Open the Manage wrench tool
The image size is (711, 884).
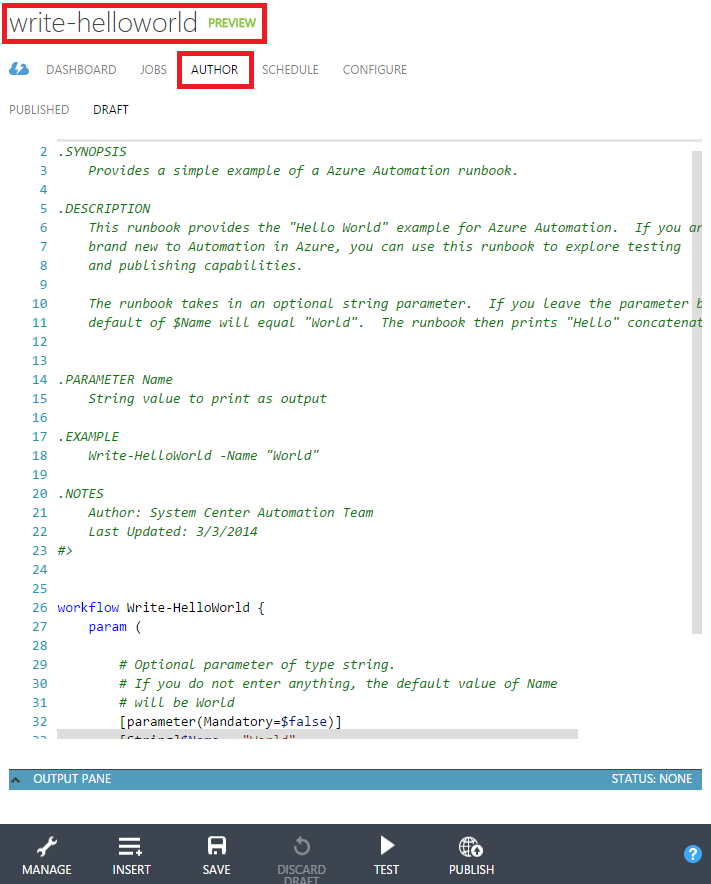tap(47, 846)
